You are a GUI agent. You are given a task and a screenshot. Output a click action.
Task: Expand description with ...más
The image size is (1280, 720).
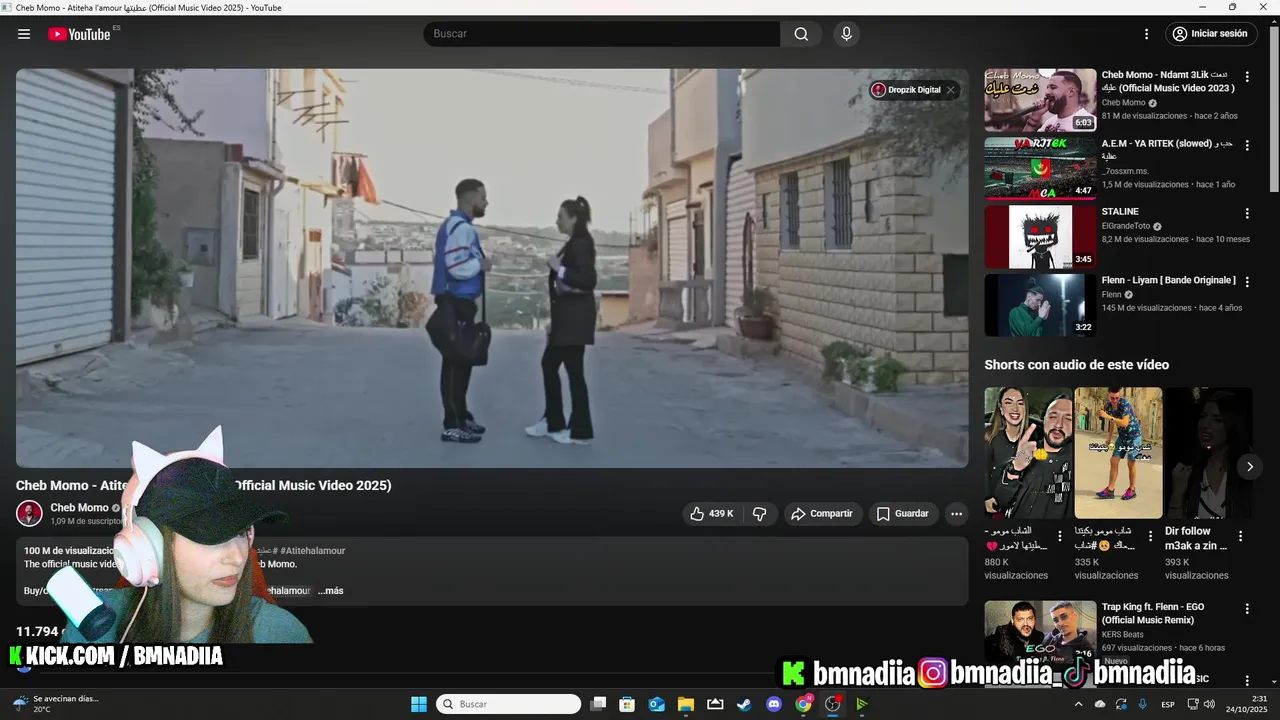[x=331, y=591]
